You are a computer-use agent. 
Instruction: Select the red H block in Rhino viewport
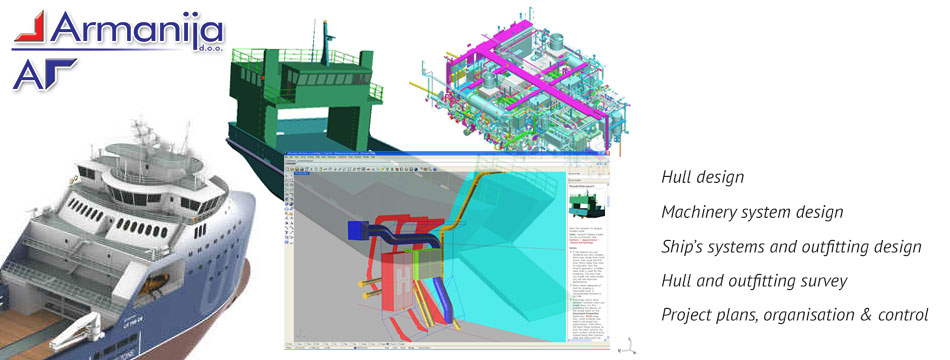click(x=398, y=282)
